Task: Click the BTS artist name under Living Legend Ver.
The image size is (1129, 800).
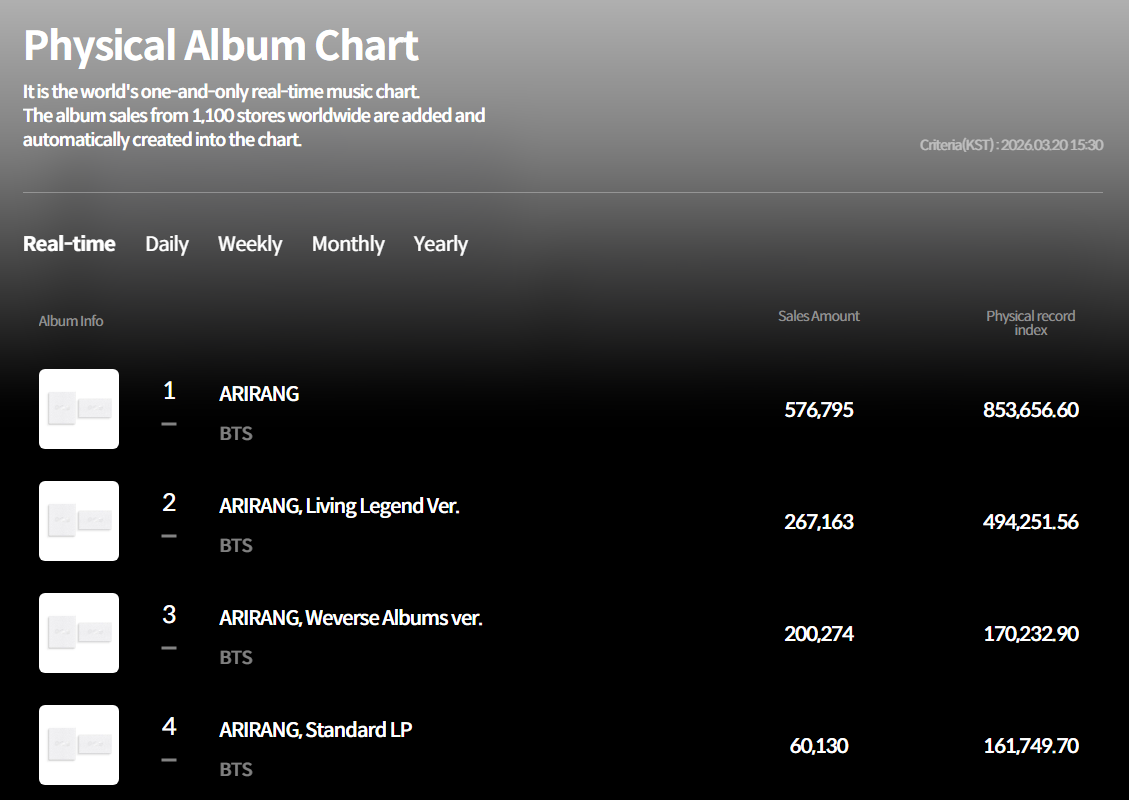Action: [x=236, y=546]
